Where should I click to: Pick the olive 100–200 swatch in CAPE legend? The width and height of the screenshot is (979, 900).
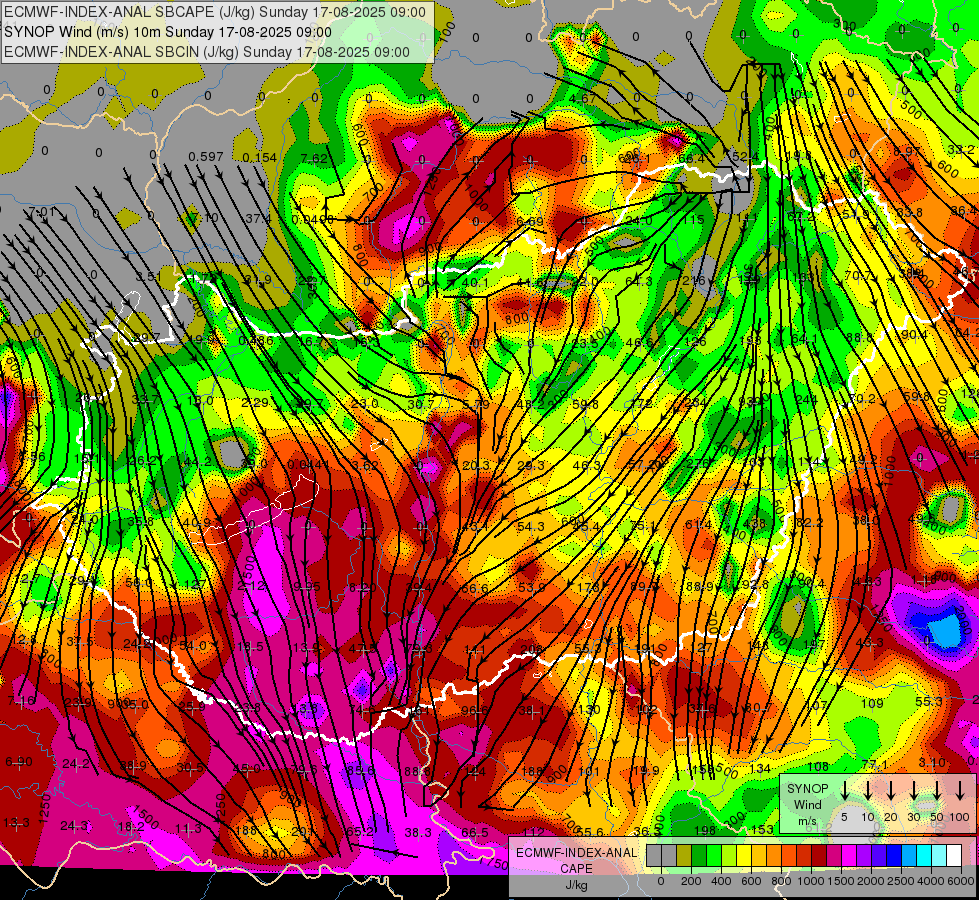pos(684,855)
